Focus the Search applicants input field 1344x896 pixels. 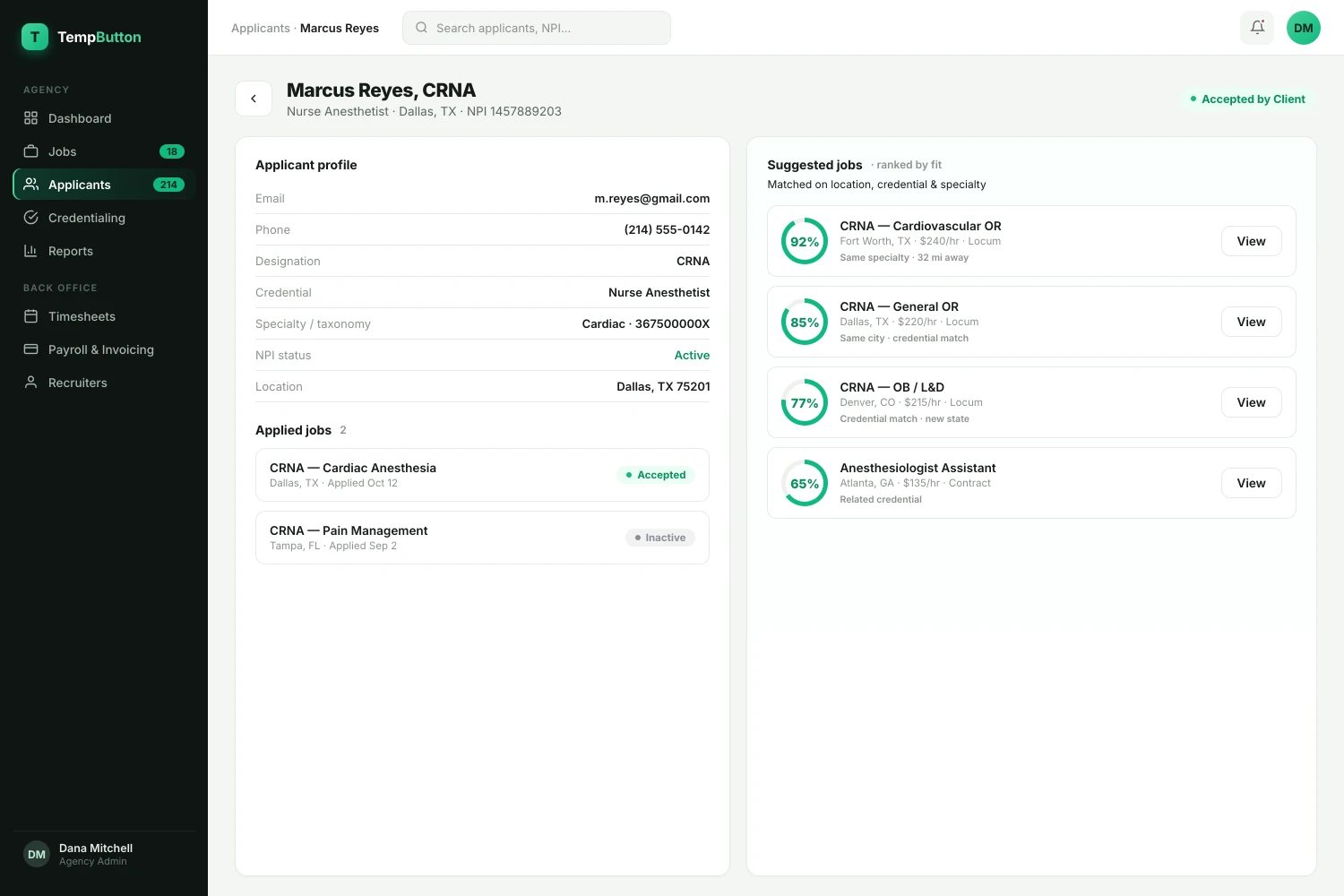point(537,28)
